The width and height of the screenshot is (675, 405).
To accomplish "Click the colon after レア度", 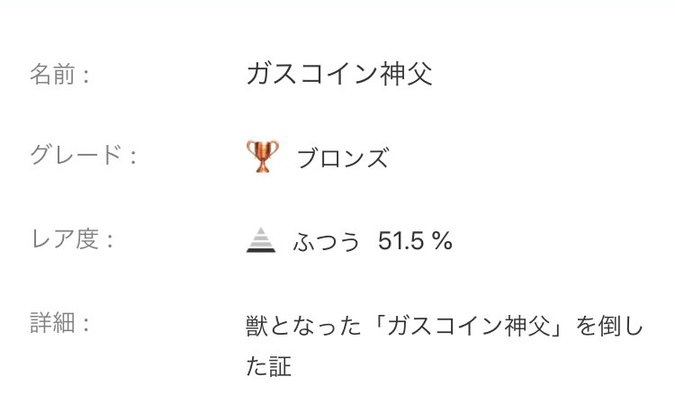I will point(108,241).
